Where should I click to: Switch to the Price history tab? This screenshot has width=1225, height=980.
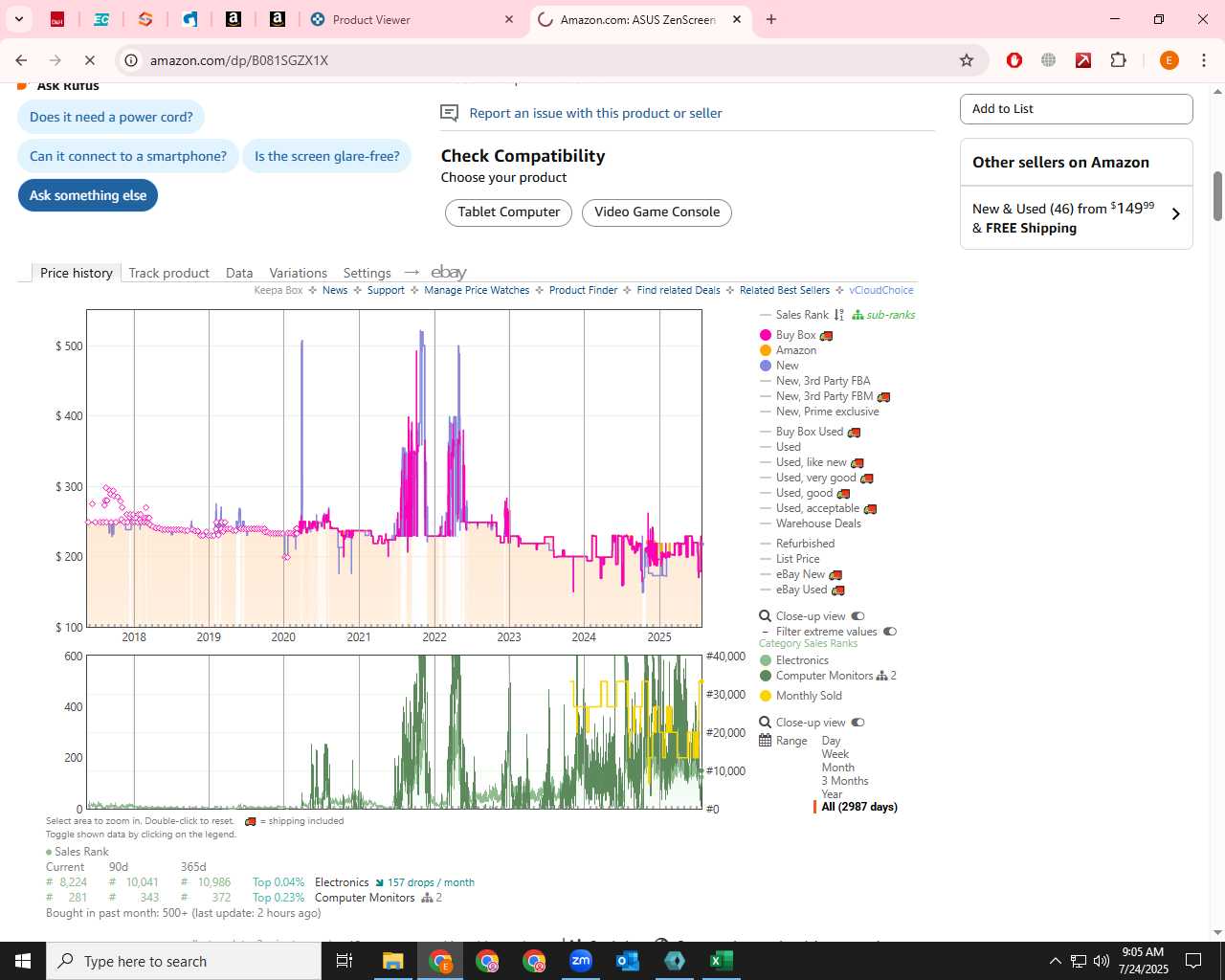pyautogui.click(x=77, y=273)
